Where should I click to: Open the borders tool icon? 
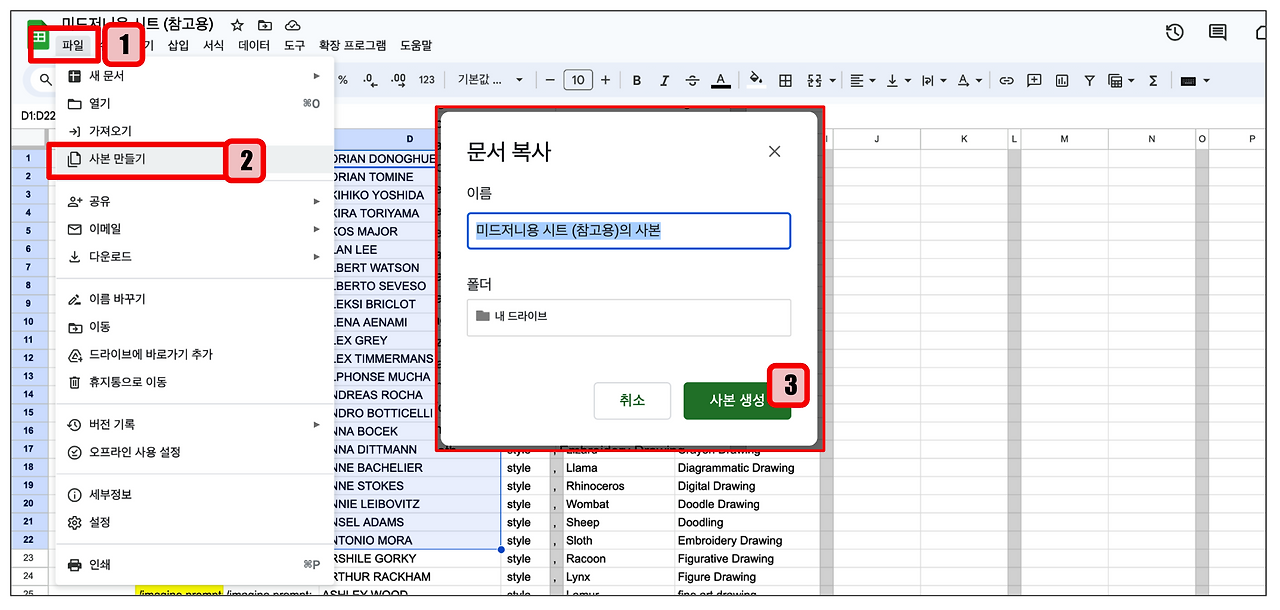tap(786, 80)
